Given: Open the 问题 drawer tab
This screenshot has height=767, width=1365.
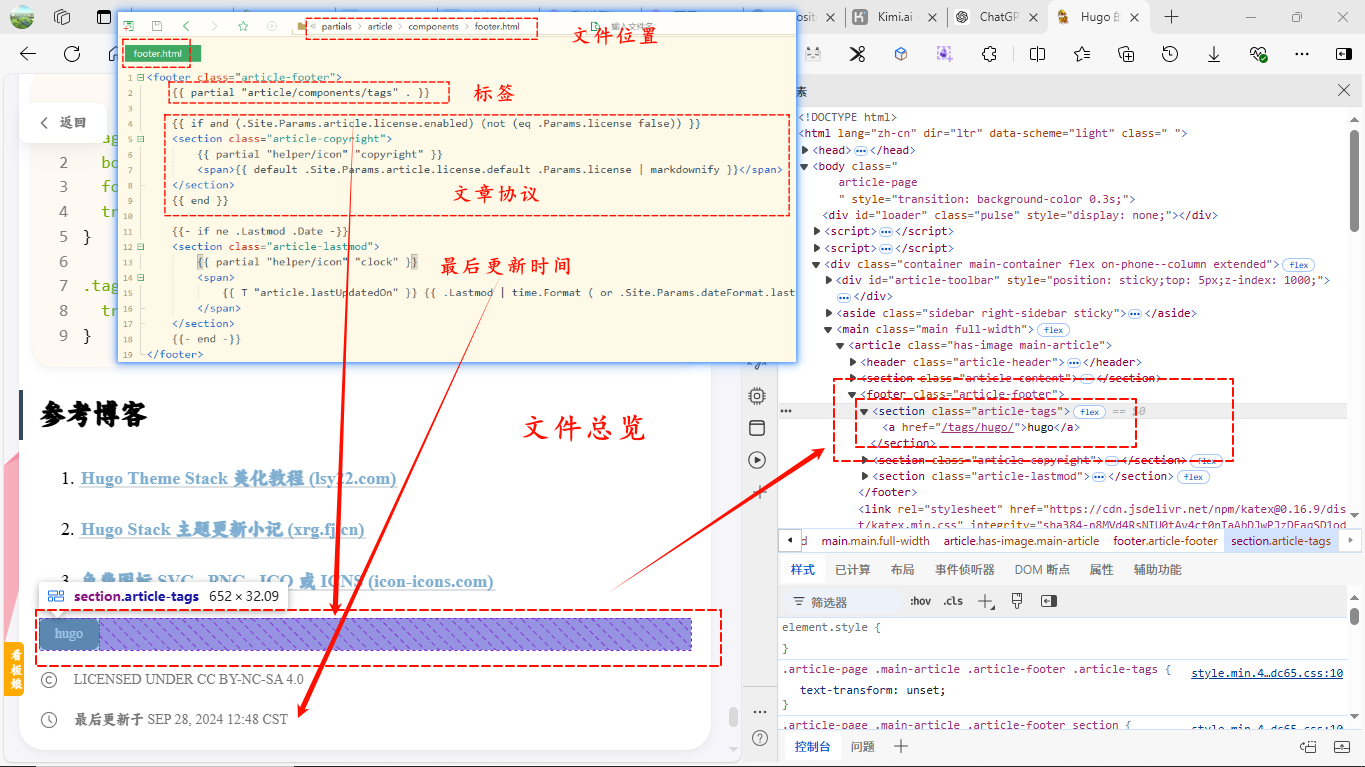Looking at the screenshot, I should (862, 746).
